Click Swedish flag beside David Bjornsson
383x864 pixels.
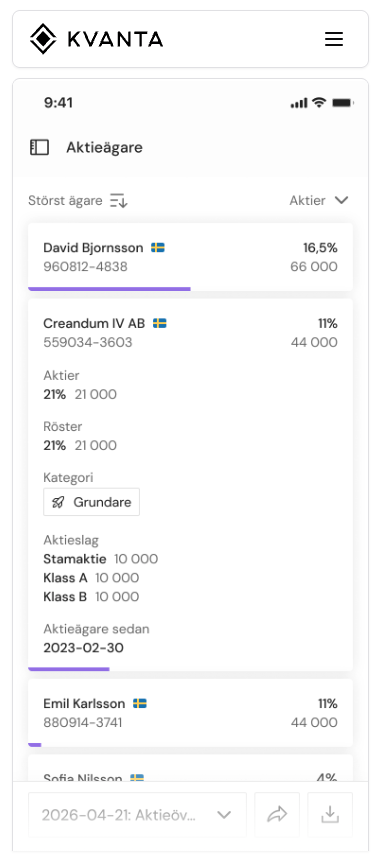[x=158, y=248]
